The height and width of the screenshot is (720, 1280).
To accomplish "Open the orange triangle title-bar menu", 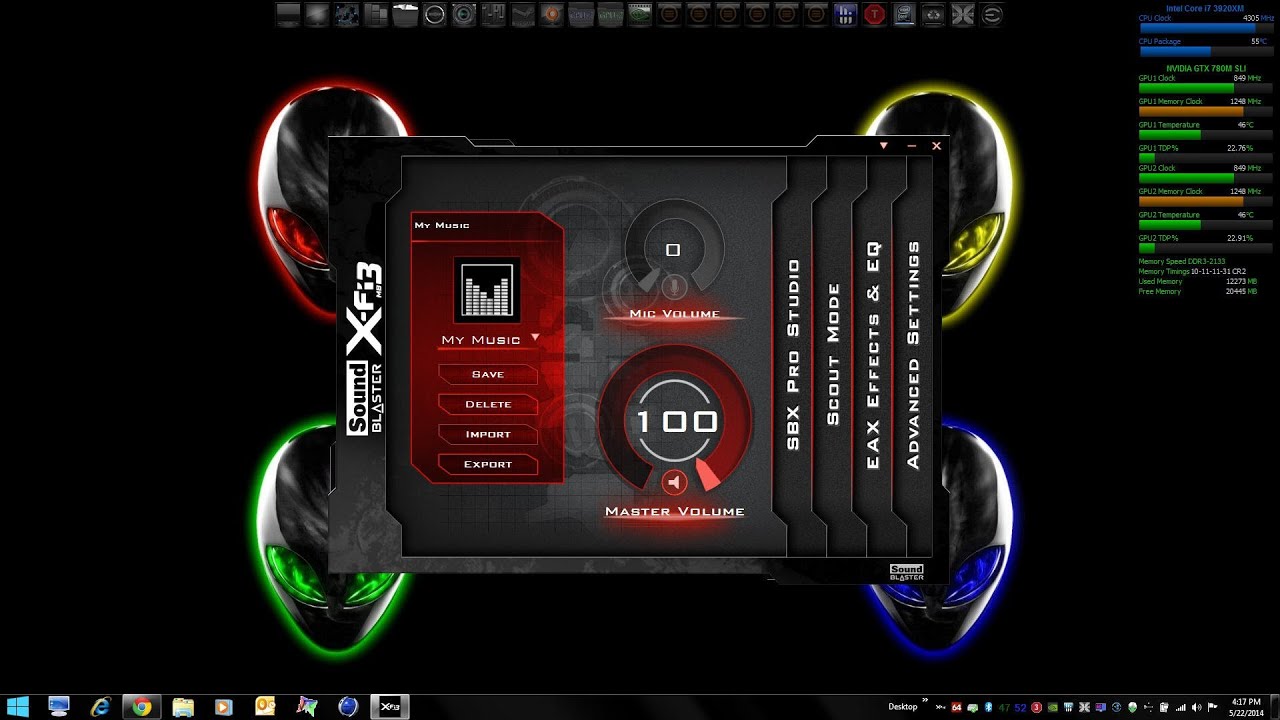I will (x=884, y=146).
